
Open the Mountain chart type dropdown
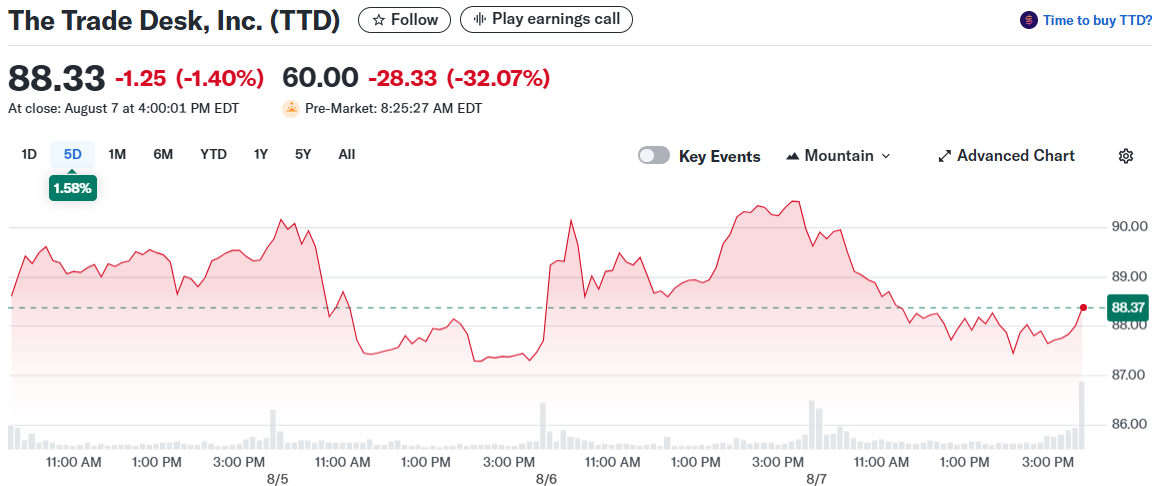point(839,156)
